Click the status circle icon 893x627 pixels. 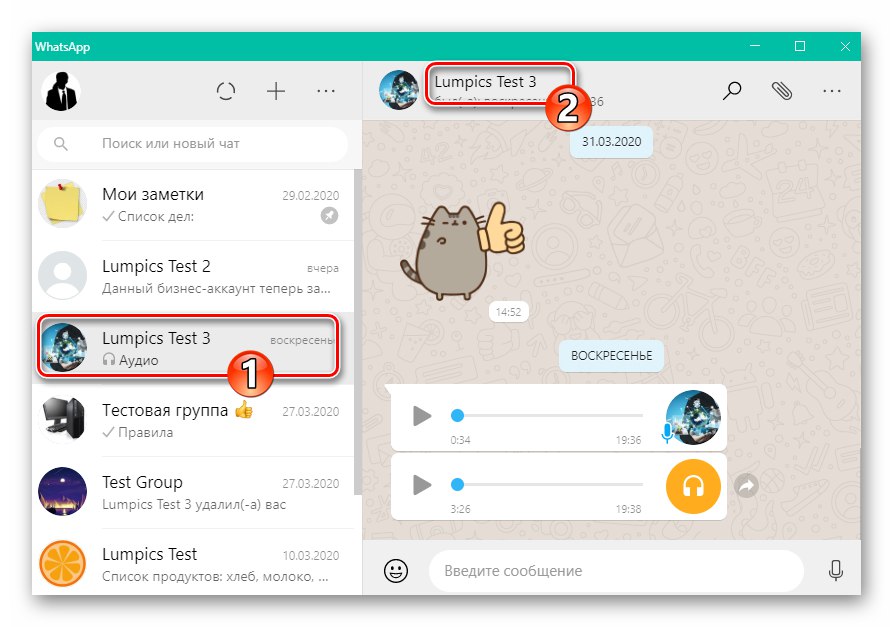tap(226, 91)
